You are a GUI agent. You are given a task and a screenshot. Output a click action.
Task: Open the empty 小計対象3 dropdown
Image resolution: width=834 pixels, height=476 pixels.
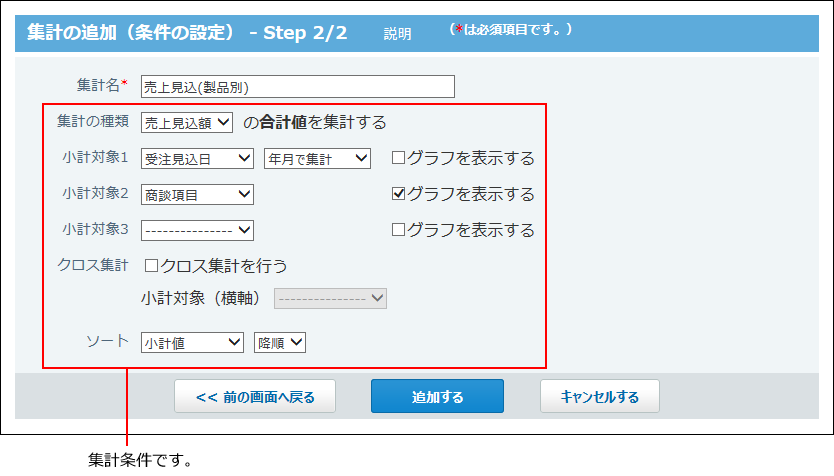tap(197, 230)
